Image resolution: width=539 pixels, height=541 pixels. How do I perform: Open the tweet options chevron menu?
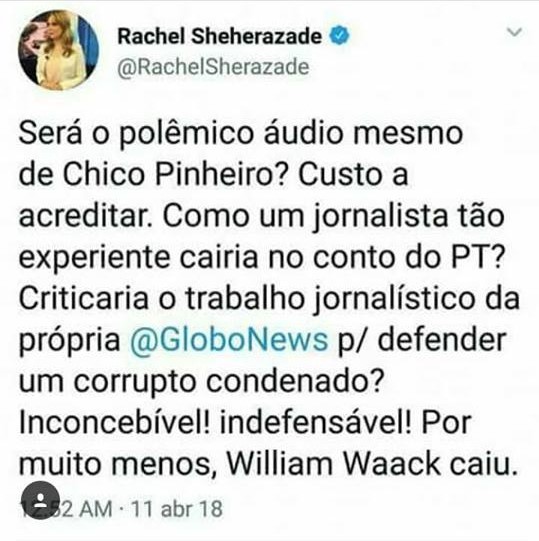click(514, 32)
